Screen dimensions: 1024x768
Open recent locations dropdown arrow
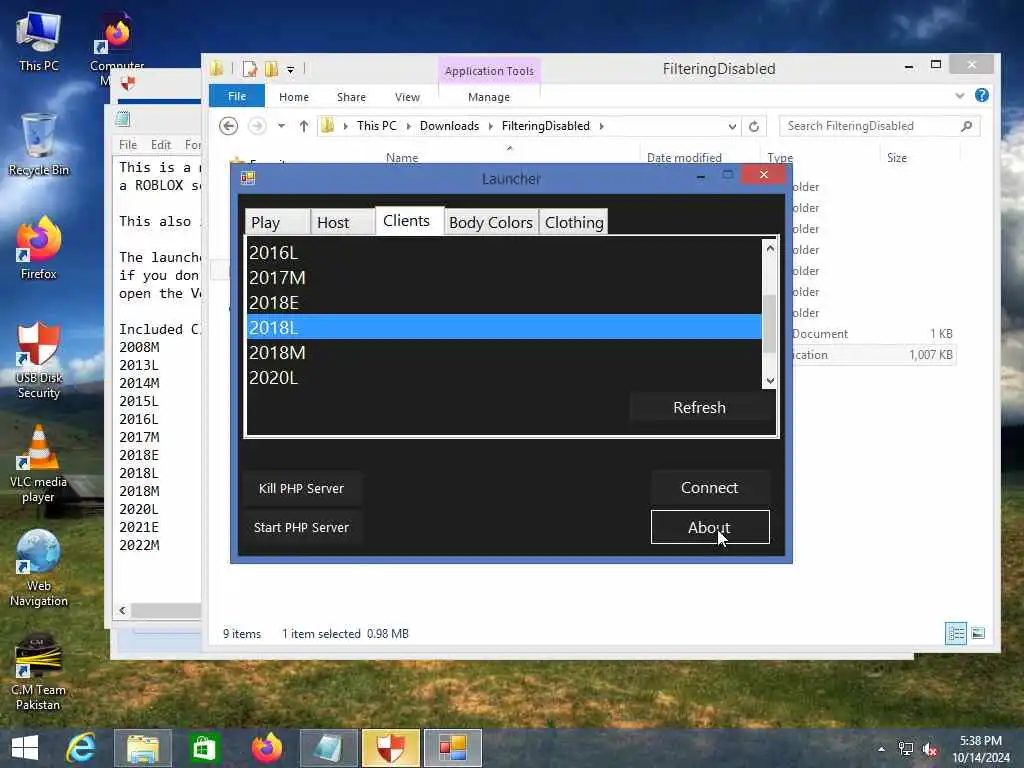[281, 126]
